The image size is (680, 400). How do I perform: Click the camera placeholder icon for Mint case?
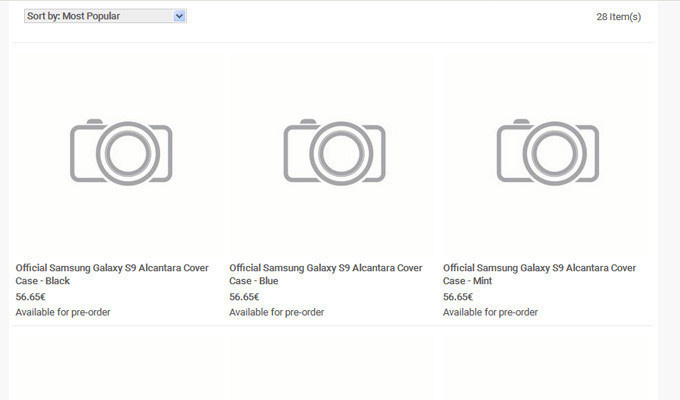[548, 151]
